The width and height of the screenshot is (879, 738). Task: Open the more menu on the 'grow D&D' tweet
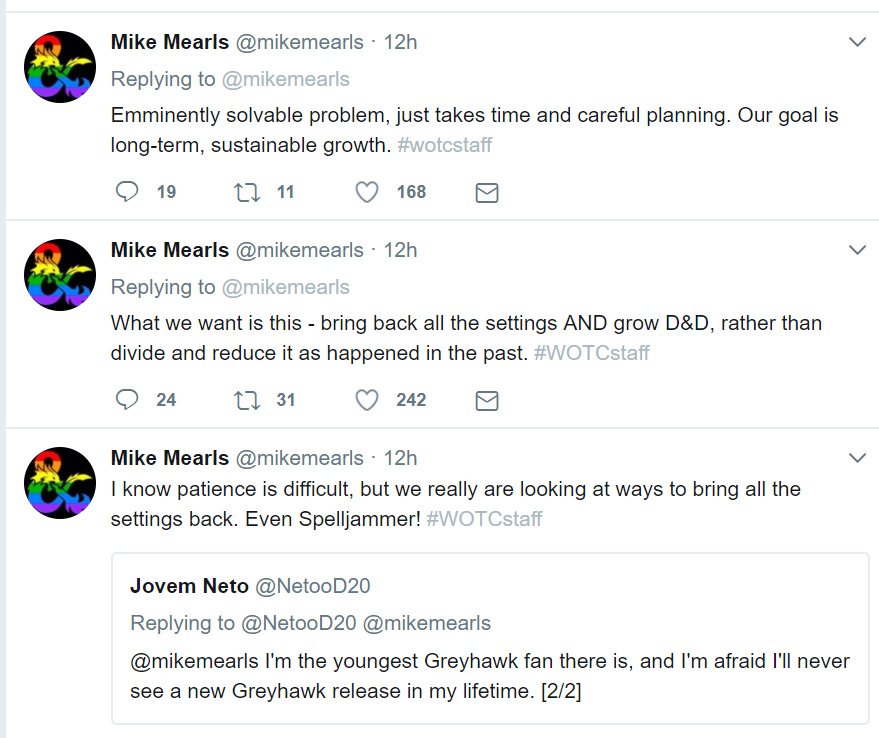(857, 250)
